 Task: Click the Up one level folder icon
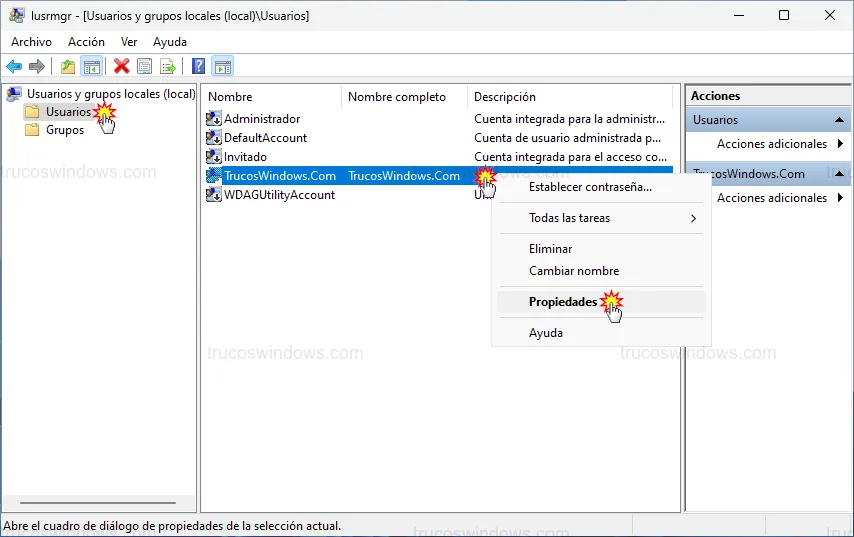68,67
